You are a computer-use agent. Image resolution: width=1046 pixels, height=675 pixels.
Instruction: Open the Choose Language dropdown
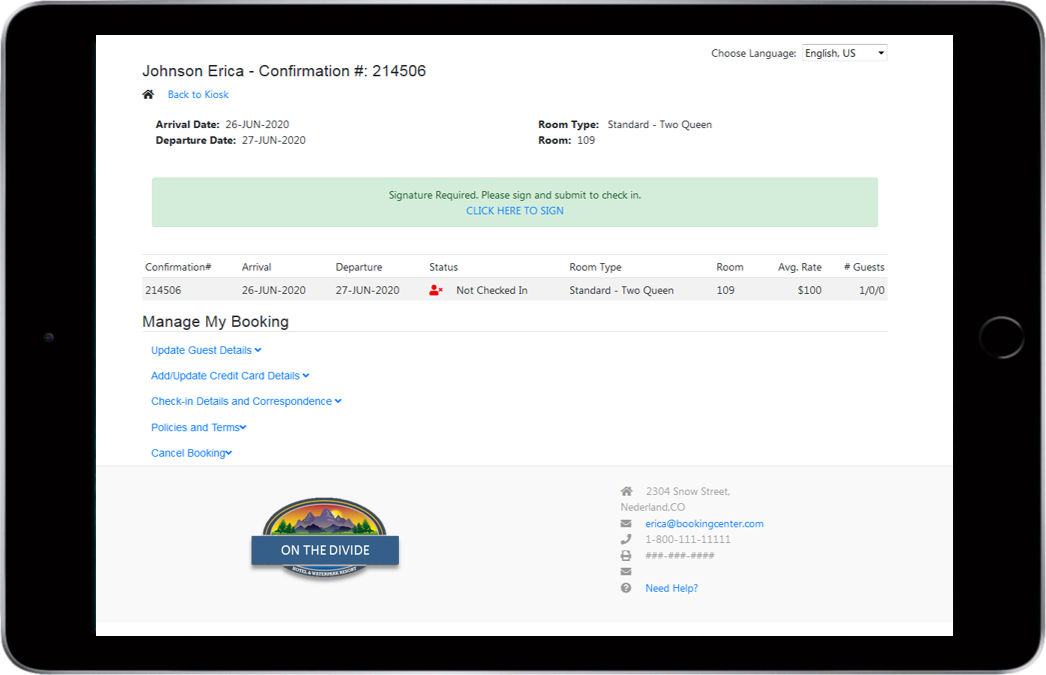coord(844,53)
